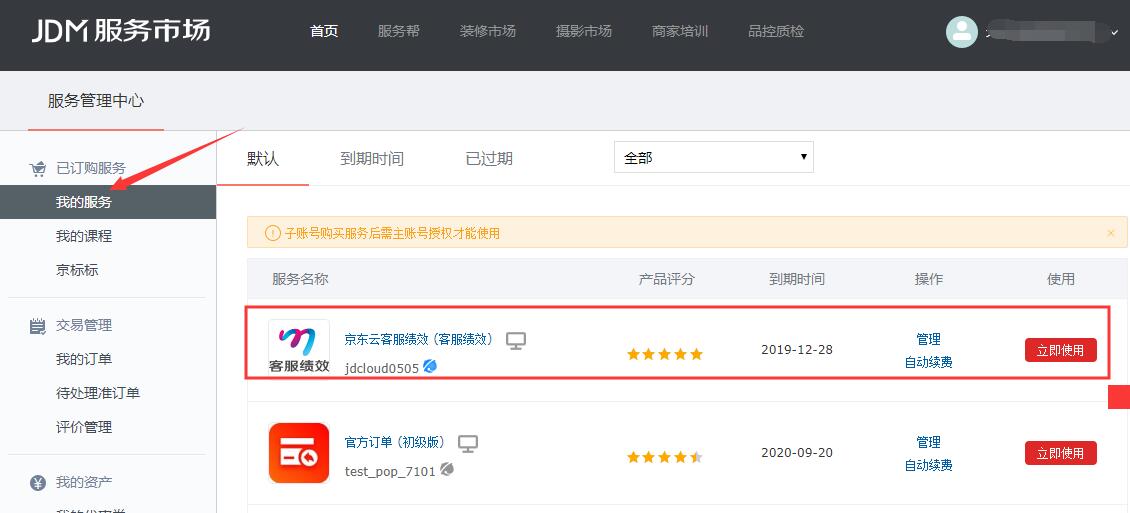
Task: Open 我的课程 in sidebar
Action: click(x=84, y=236)
